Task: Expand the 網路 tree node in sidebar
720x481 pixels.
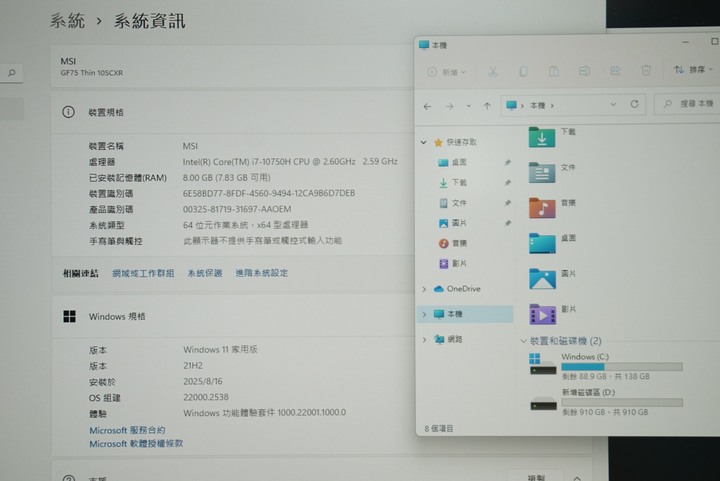Action: pos(424,339)
